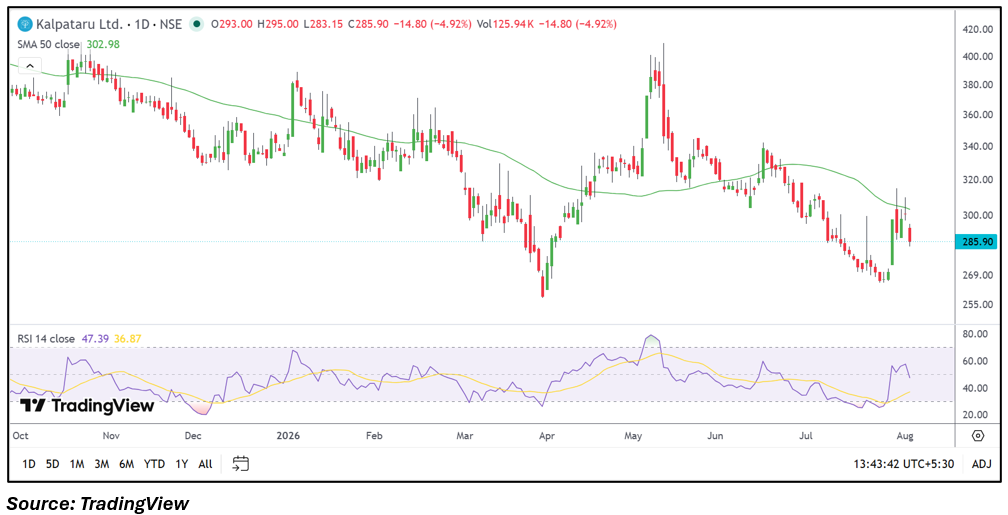Click the RSI moving average value 36.87

125,338
